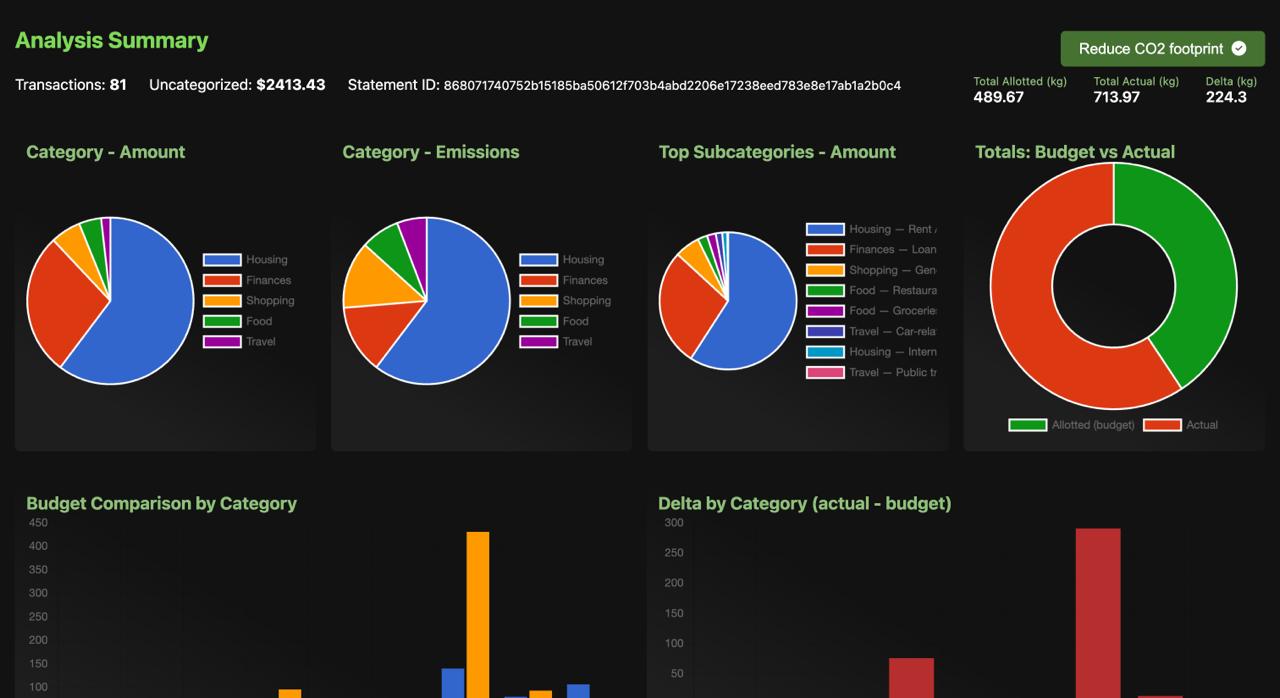This screenshot has width=1280, height=698.
Task: Click the 'Budget Comparison by Category' title
Action: click(161, 504)
